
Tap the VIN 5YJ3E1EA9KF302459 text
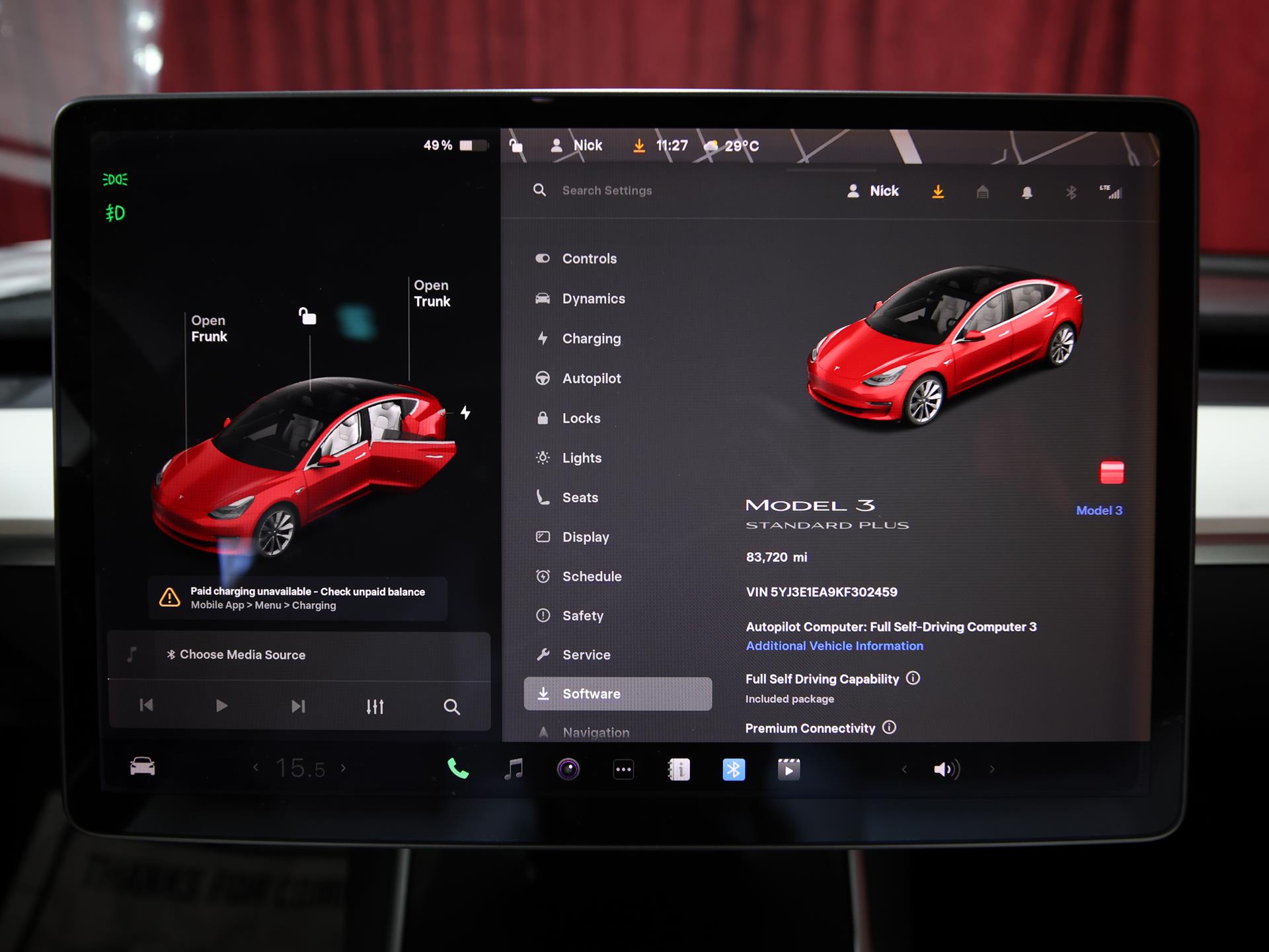click(822, 592)
